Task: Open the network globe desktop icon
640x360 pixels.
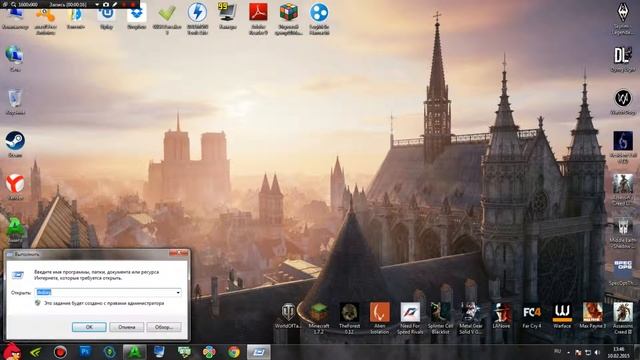Action: pos(15,55)
